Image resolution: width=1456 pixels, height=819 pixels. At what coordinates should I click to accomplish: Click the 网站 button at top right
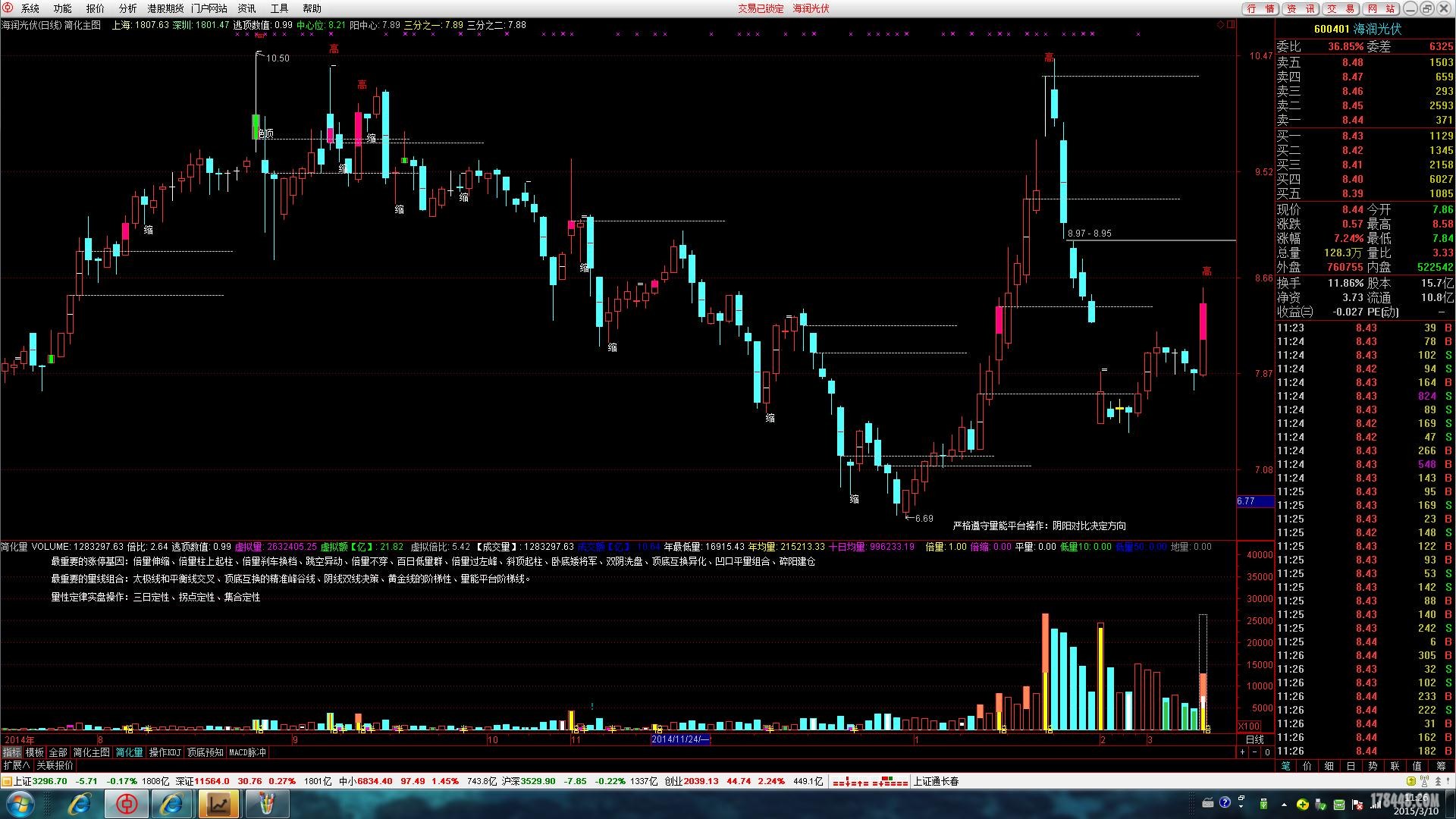pyautogui.click(x=1381, y=8)
